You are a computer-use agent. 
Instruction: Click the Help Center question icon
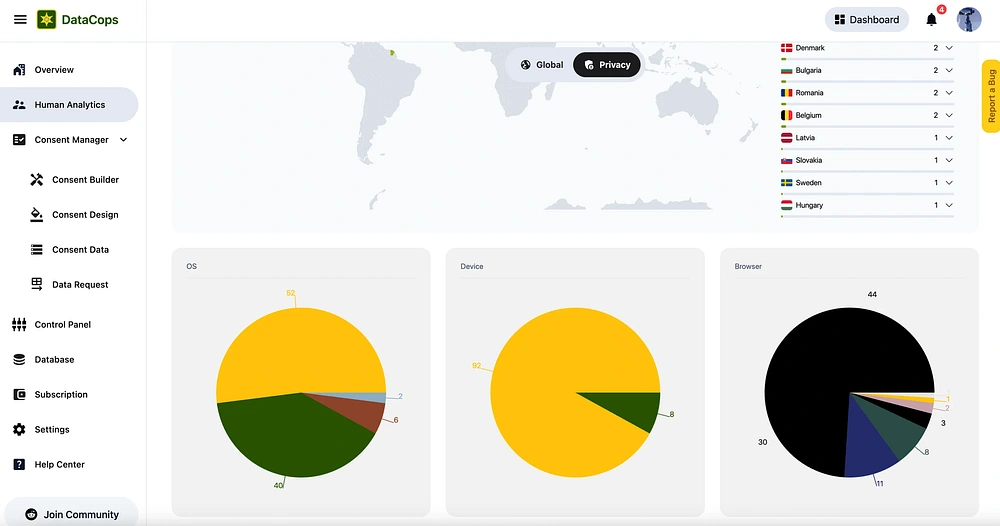coord(19,465)
